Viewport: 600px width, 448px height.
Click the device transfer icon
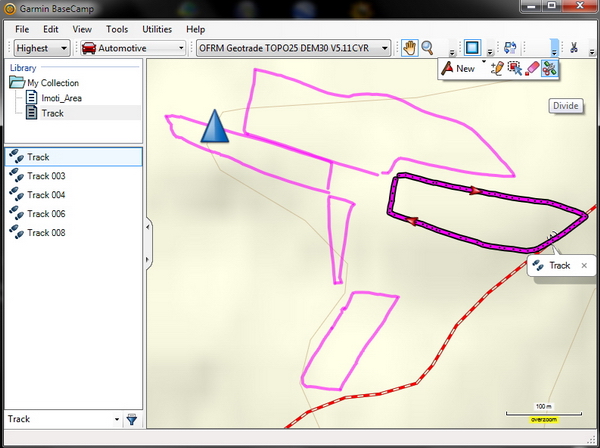tap(510, 48)
